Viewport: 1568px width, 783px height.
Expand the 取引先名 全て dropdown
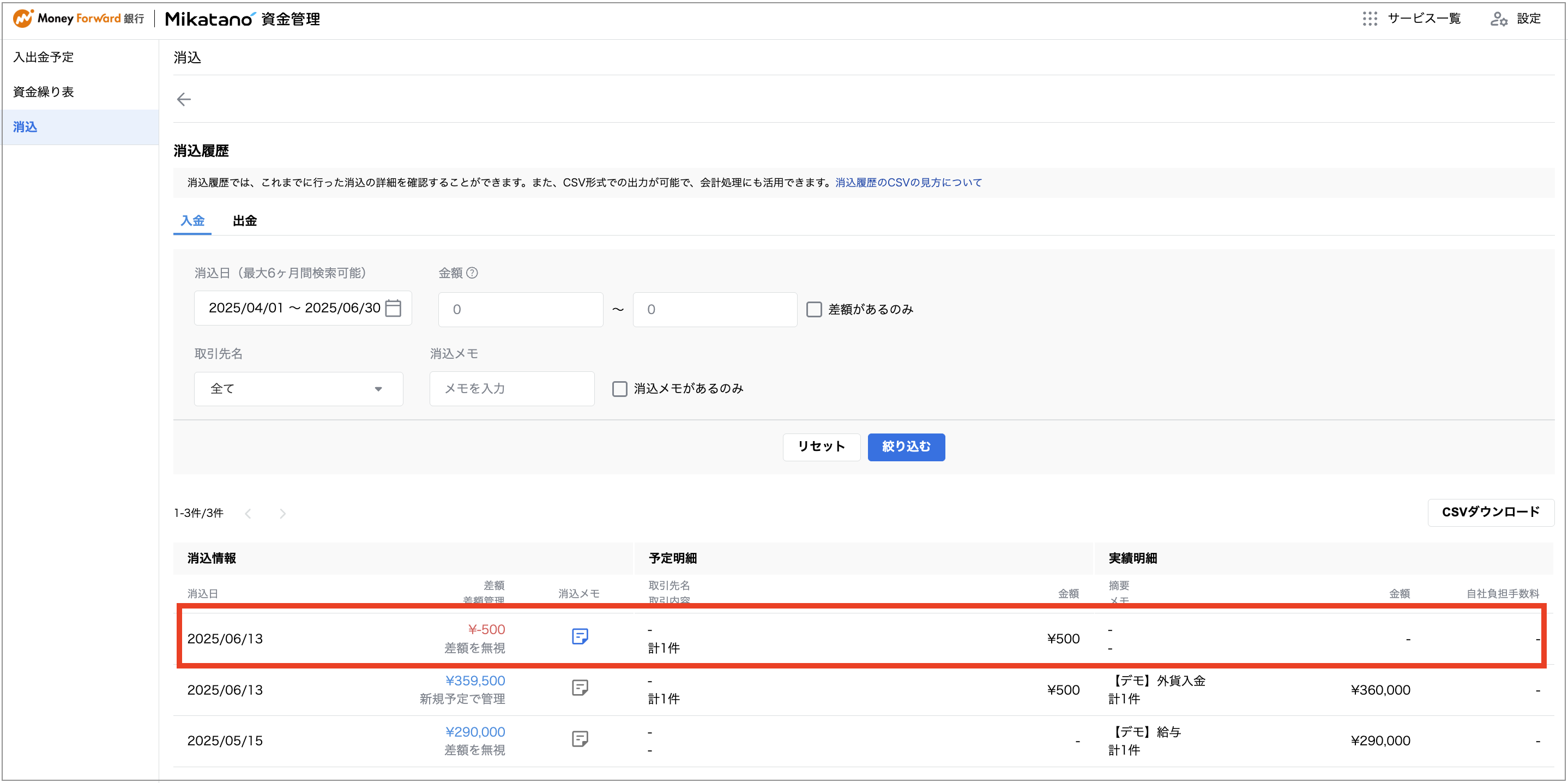[x=298, y=388]
